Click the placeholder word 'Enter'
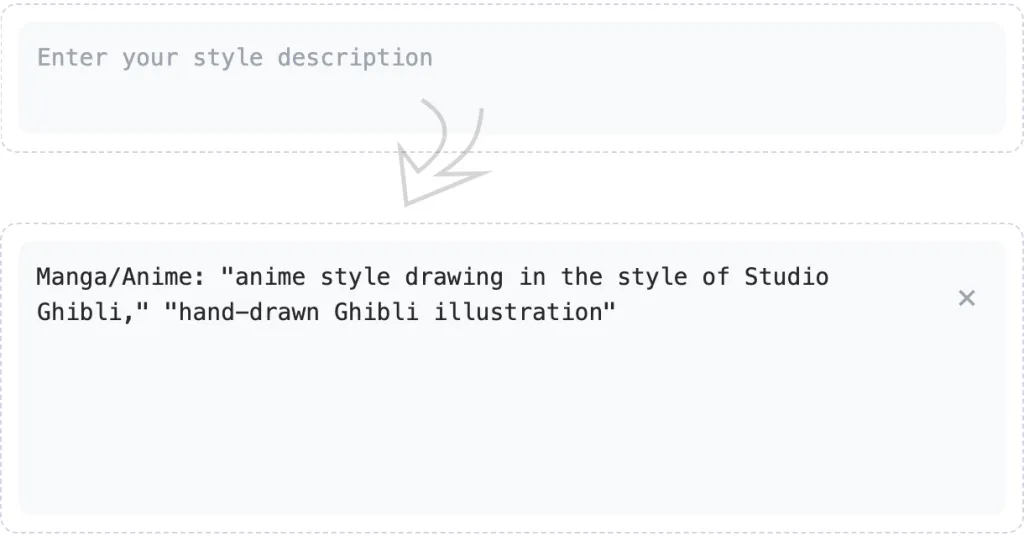The width and height of the screenshot is (1024, 536). pos(72,57)
